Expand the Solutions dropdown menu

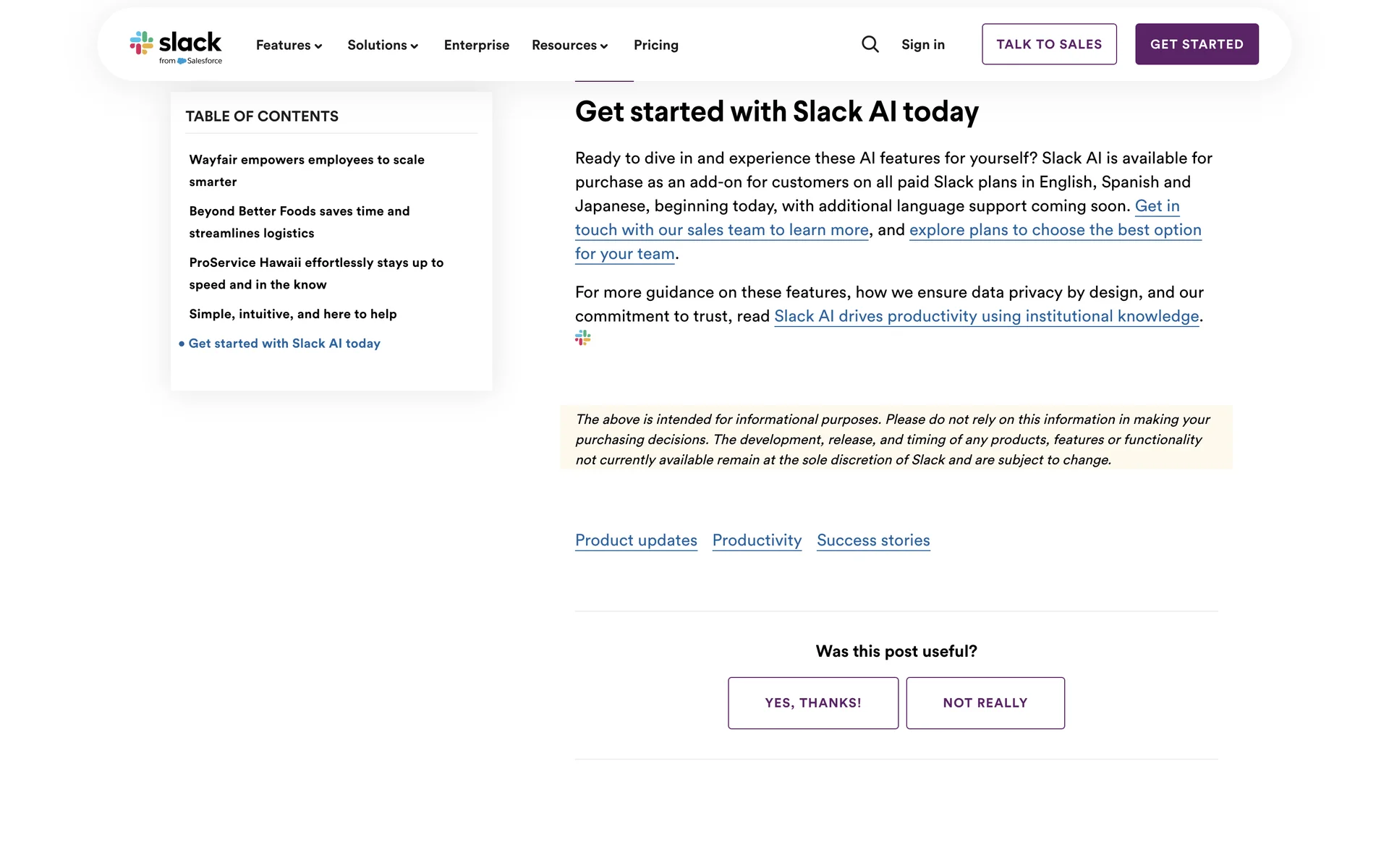point(383,45)
